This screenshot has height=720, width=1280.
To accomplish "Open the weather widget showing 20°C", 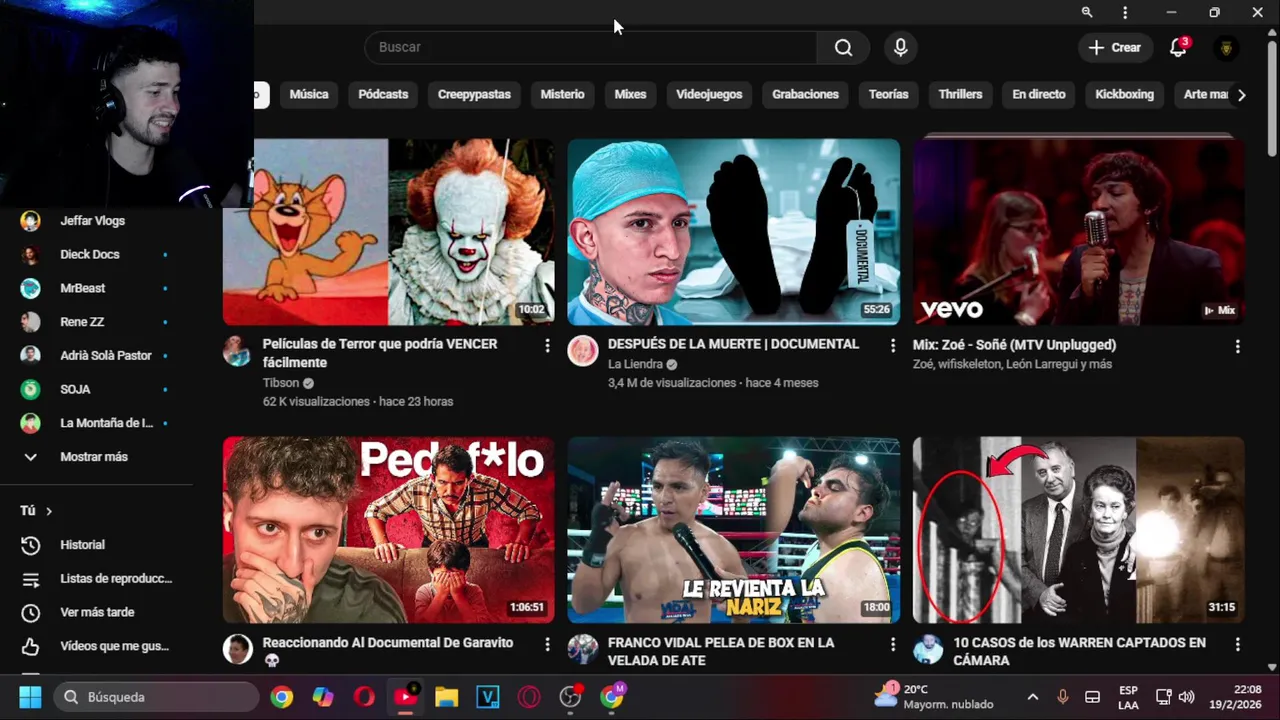I will pyautogui.click(x=936, y=697).
